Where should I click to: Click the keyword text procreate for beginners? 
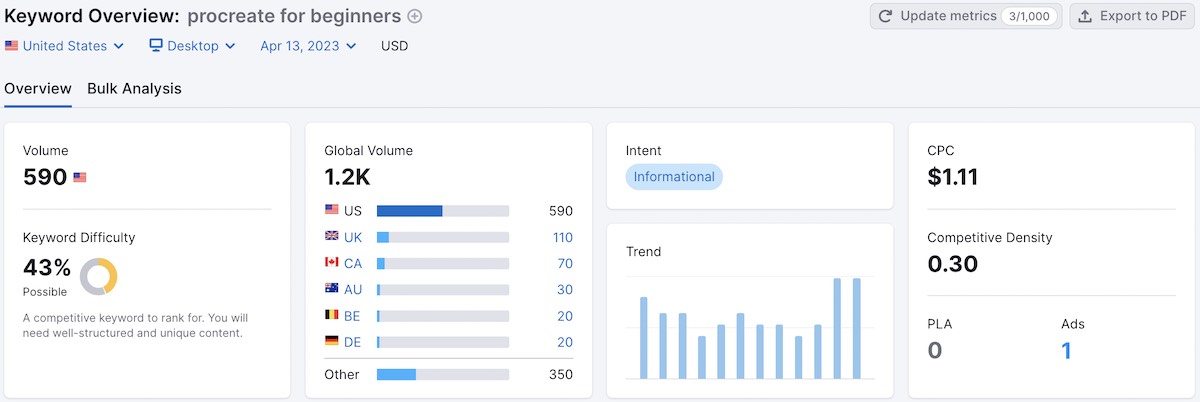pyautogui.click(x=294, y=16)
